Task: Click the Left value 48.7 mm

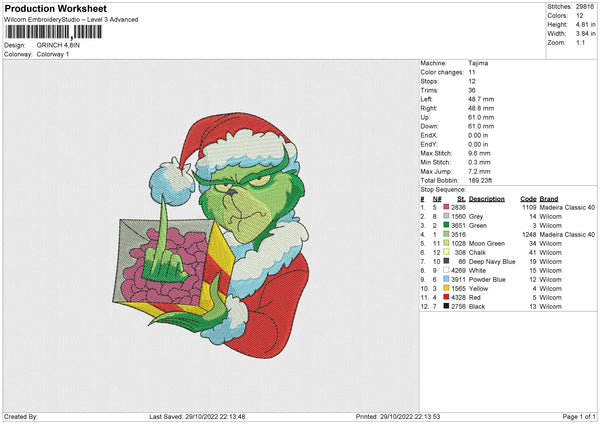Action: pos(481,99)
